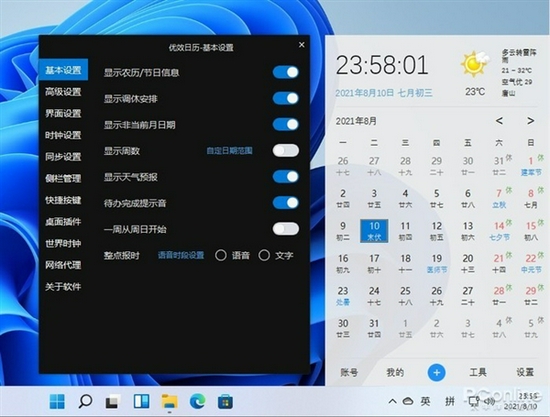Toggle 显示天气预报 switch
Image resolution: width=550 pixels, height=417 pixels.
pos(286,177)
